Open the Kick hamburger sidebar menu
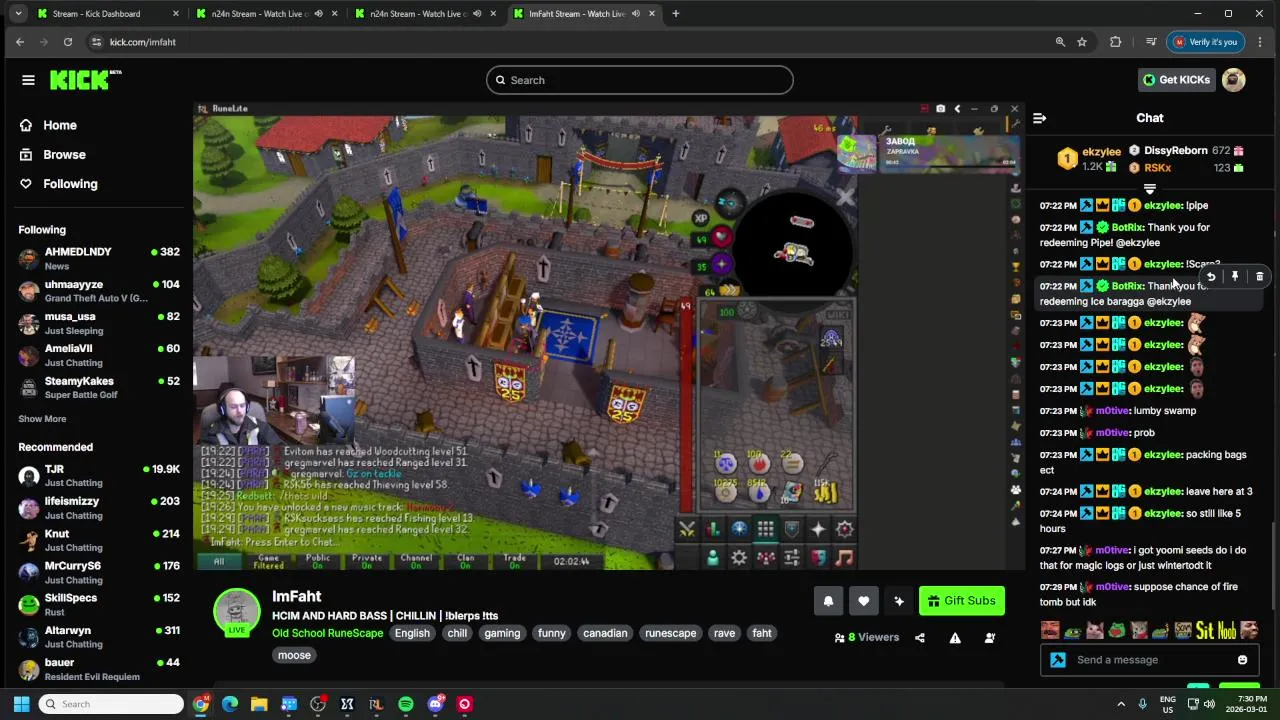Screen dimensions: 1280x720 coord(28,80)
